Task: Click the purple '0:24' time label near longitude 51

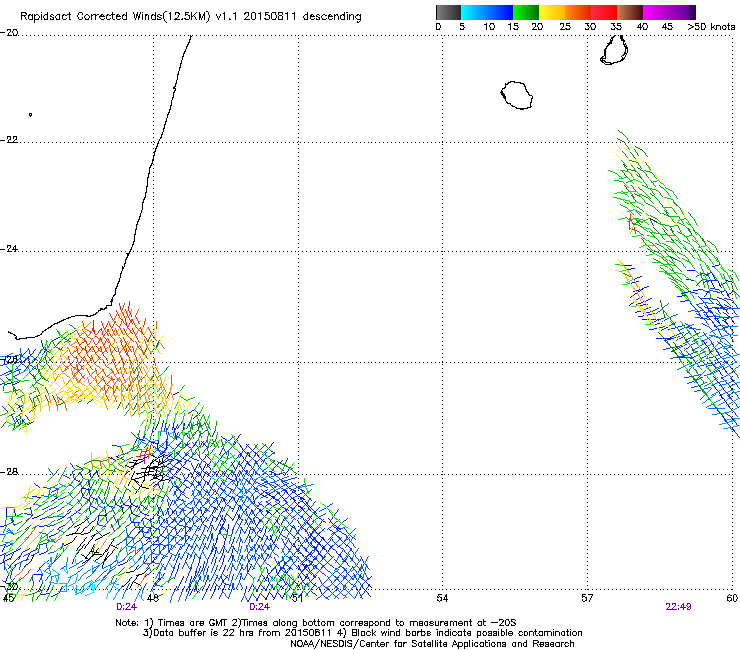Action: point(259,607)
